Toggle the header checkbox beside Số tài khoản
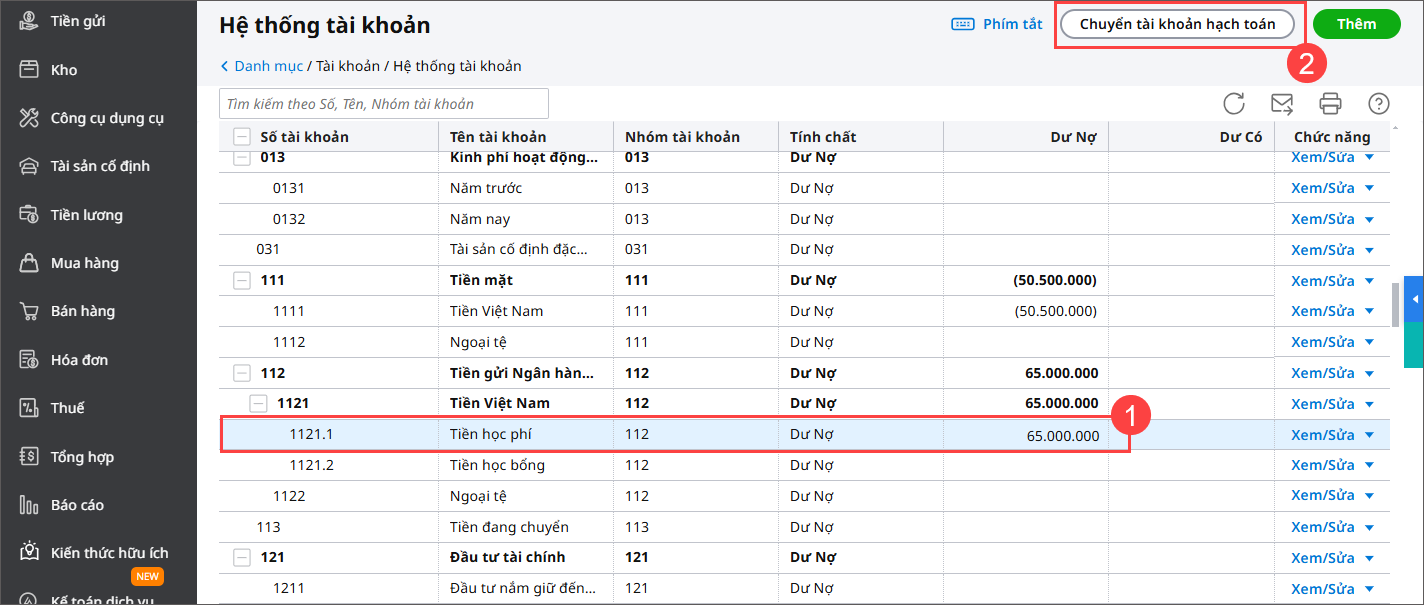 (242, 137)
